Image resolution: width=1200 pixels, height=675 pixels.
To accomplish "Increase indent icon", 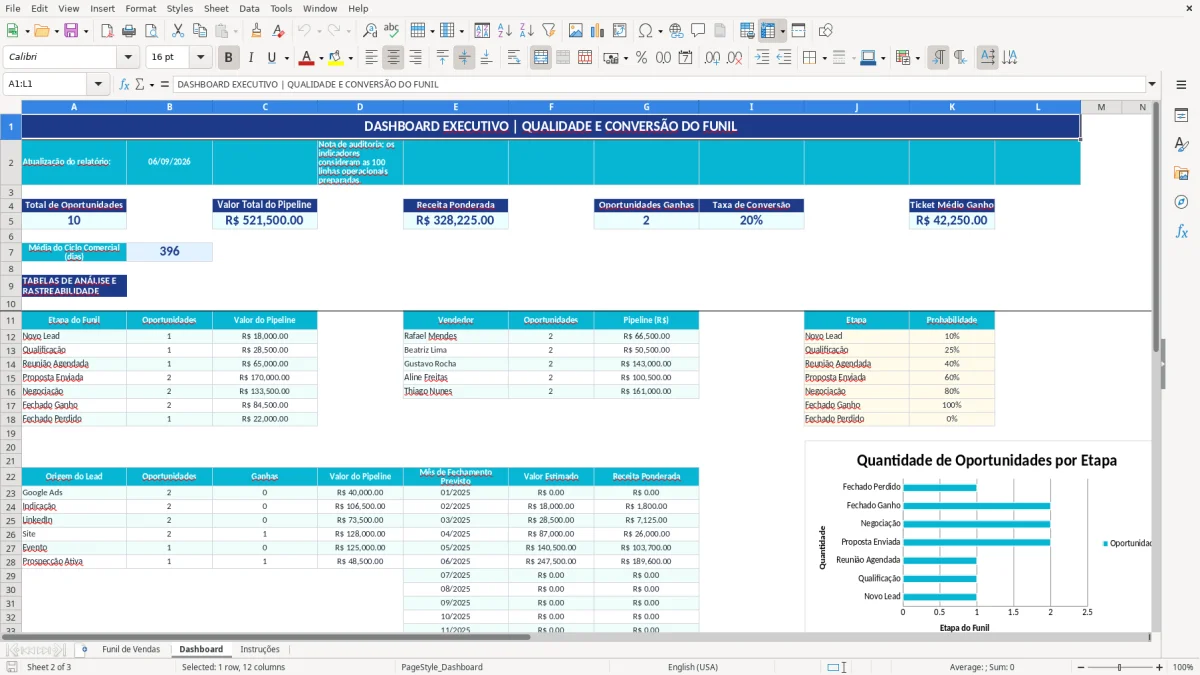I will click(762, 58).
